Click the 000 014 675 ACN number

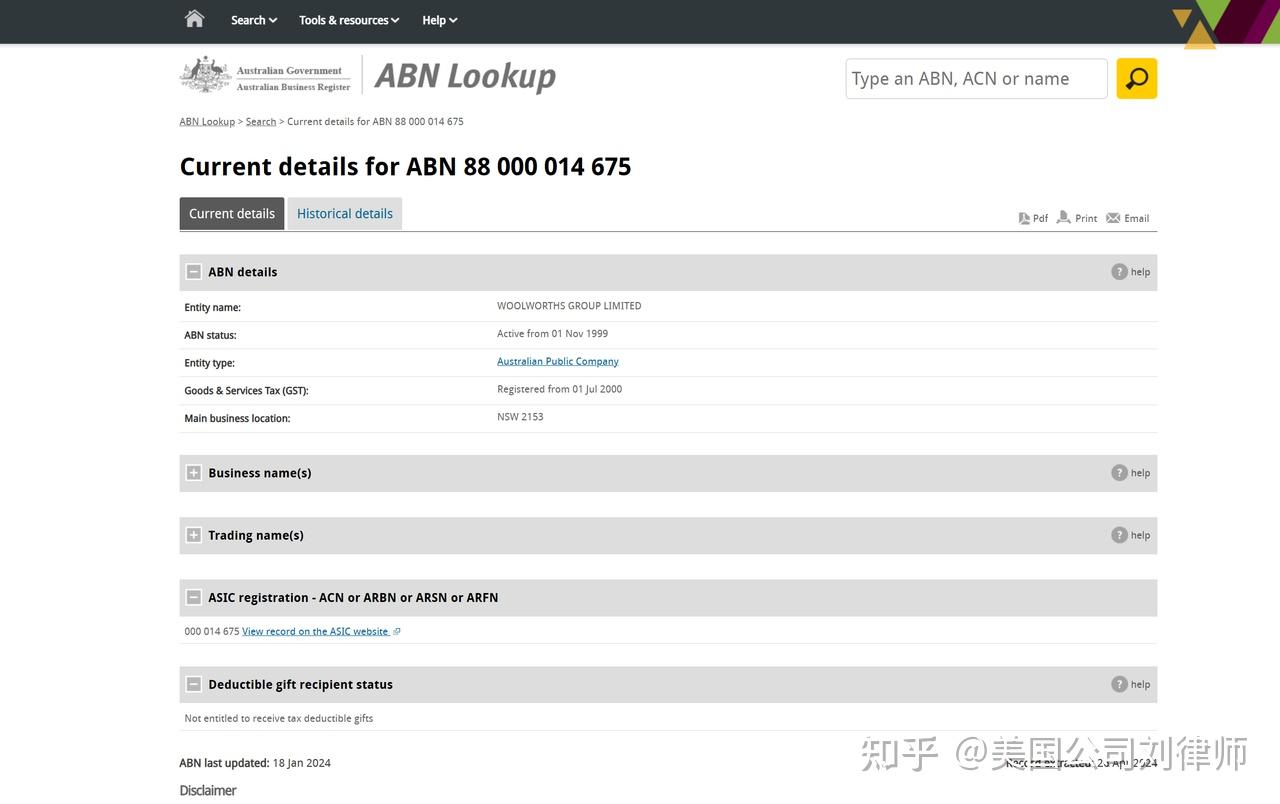pos(212,632)
